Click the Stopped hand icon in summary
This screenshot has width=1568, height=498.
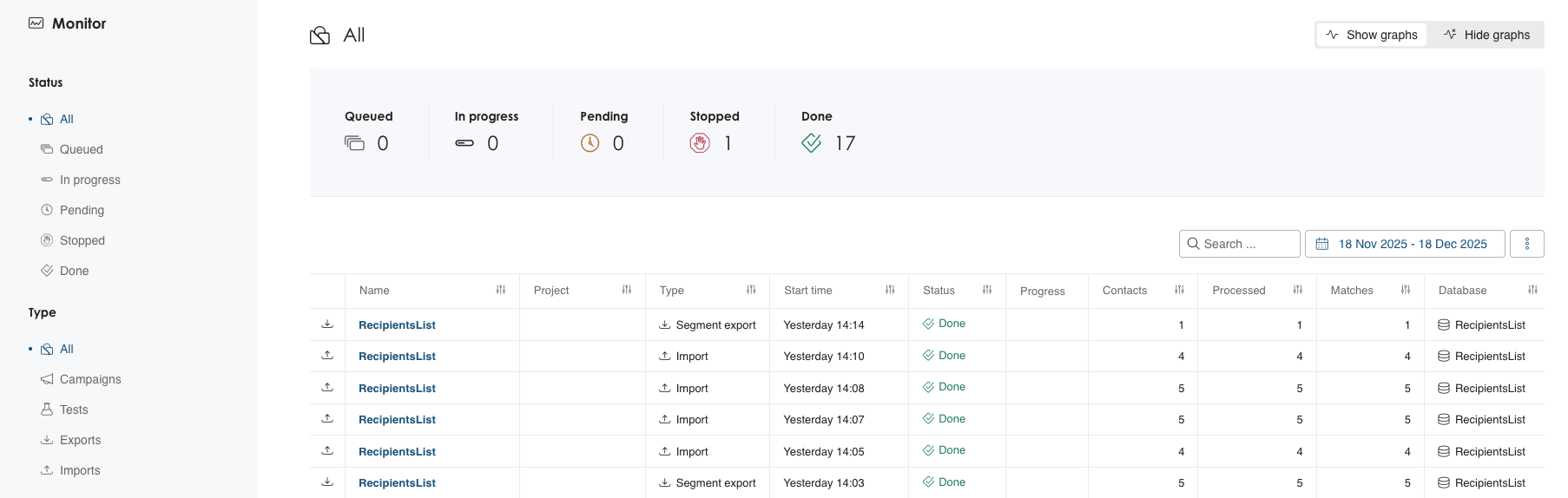[x=700, y=143]
